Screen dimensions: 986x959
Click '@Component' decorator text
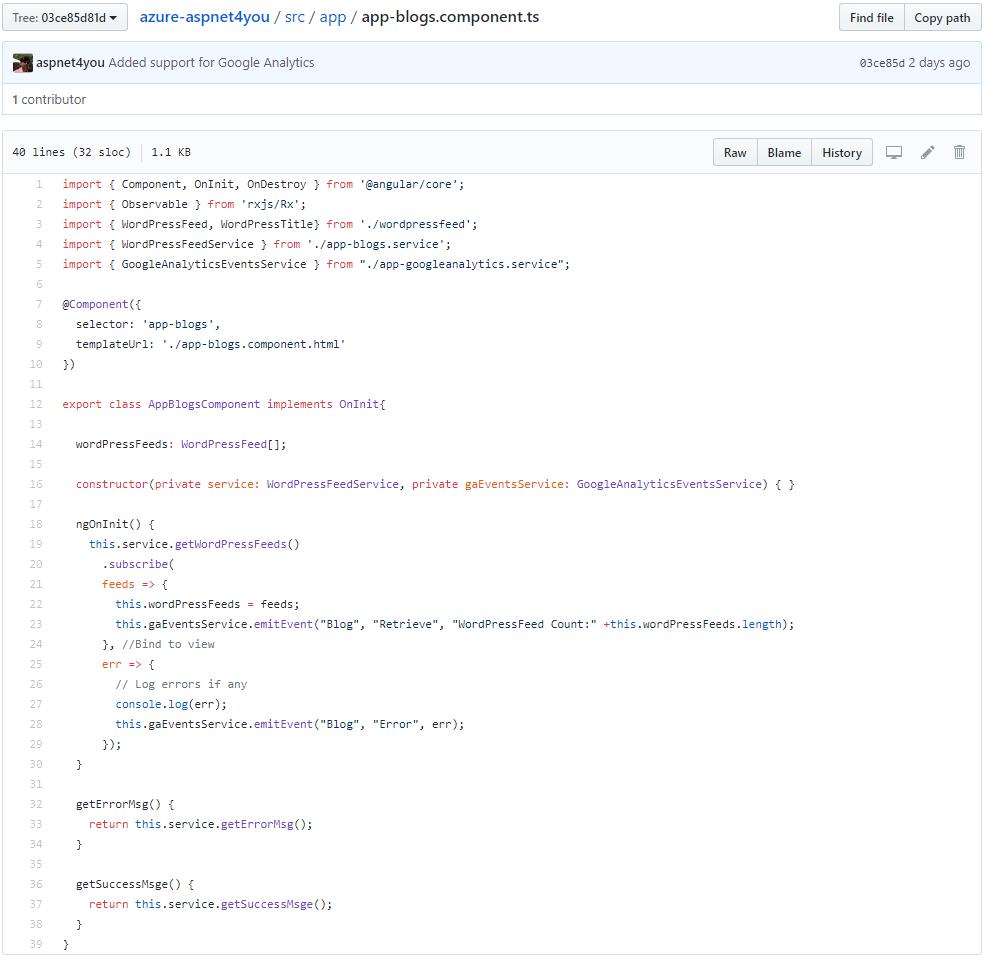click(95, 304)
